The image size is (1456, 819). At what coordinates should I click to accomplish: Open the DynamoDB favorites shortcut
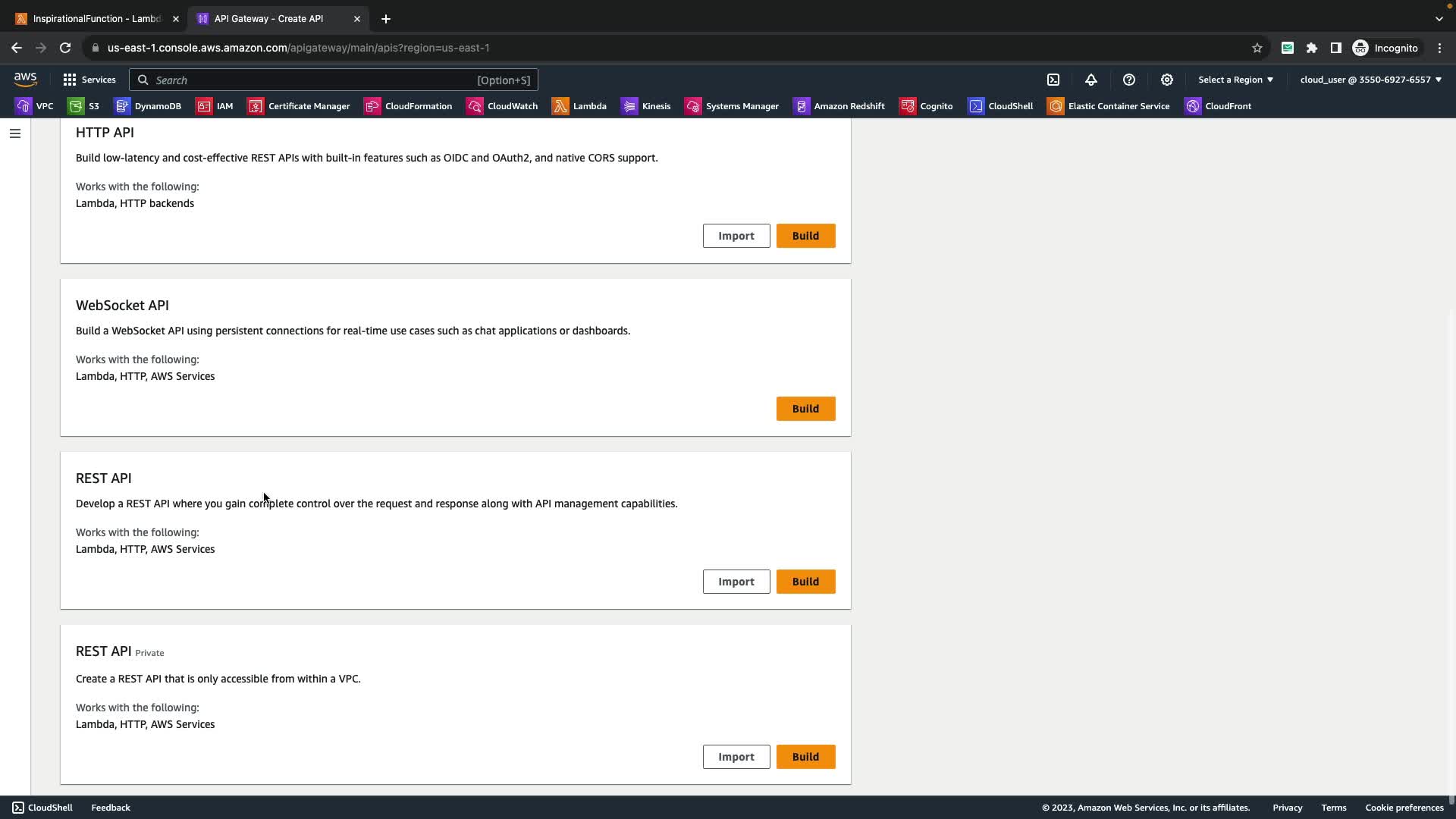pyautogui.click(x=148, y=106)
